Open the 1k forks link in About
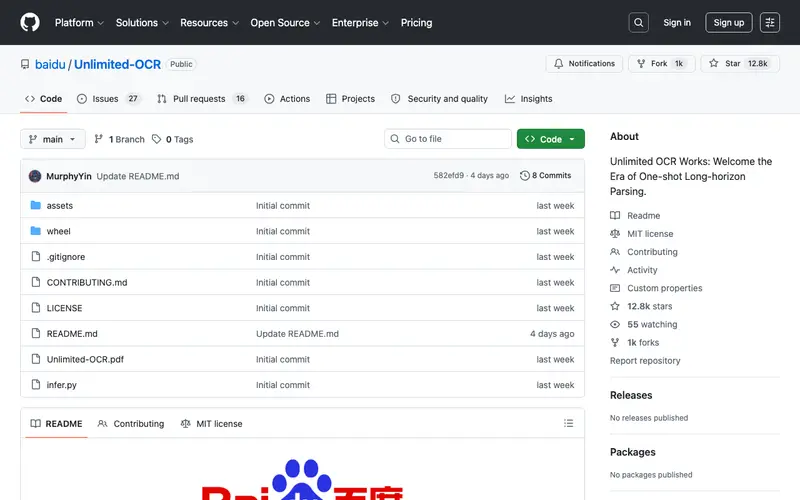 pos(643,342)
